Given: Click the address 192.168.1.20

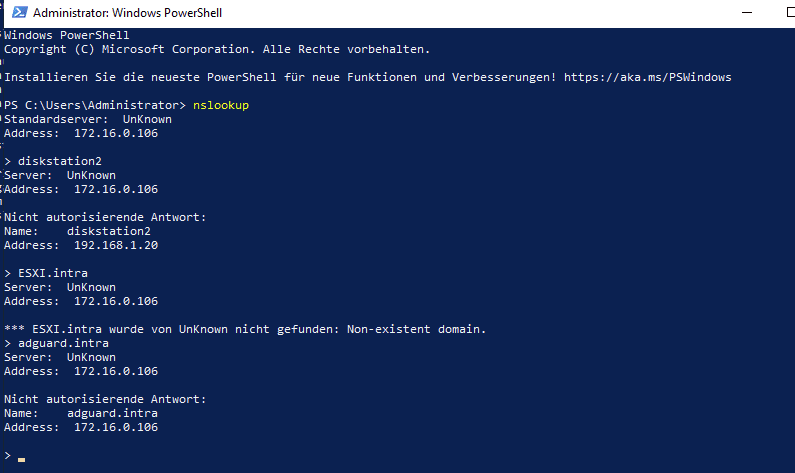Looking at the screenshot, I should (x=116, y=245).
